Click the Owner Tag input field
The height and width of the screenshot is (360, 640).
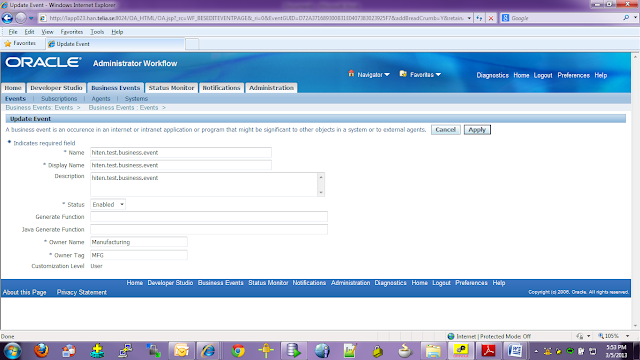139,255
